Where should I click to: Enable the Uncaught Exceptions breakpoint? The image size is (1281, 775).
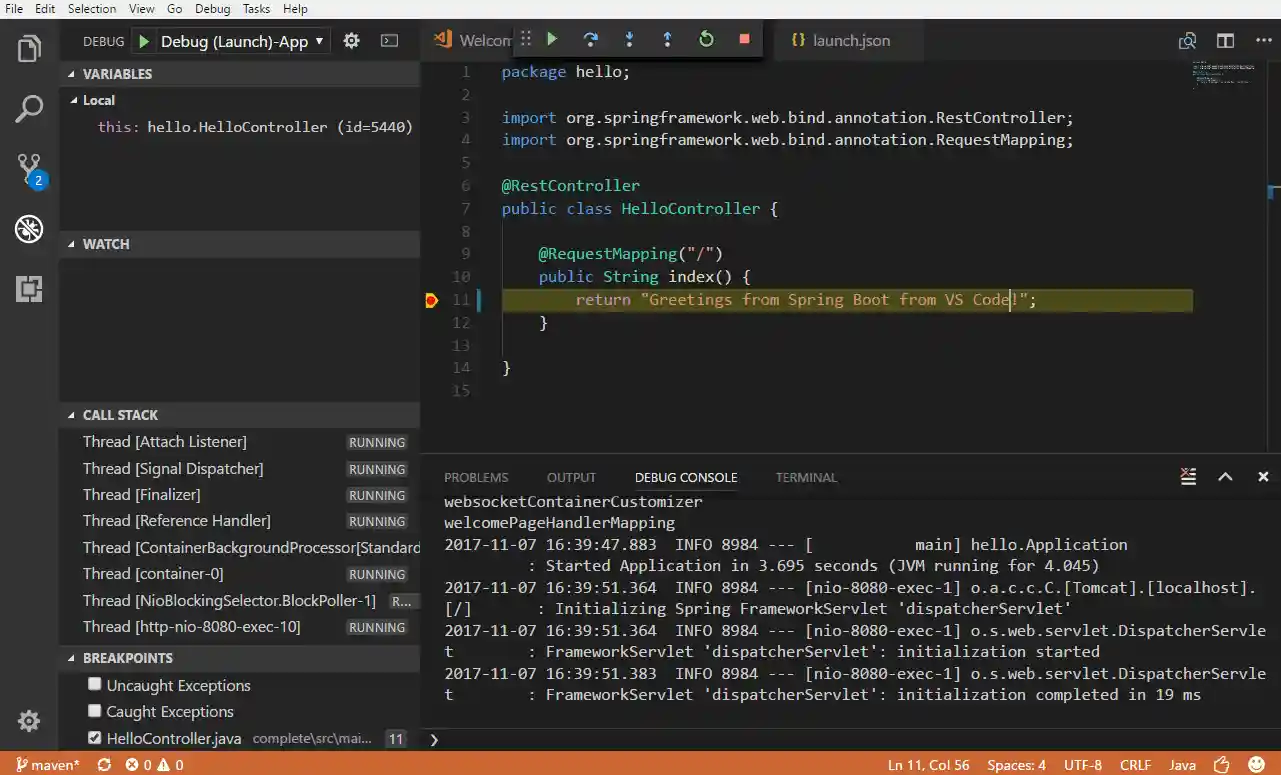[x=94, y=684]
